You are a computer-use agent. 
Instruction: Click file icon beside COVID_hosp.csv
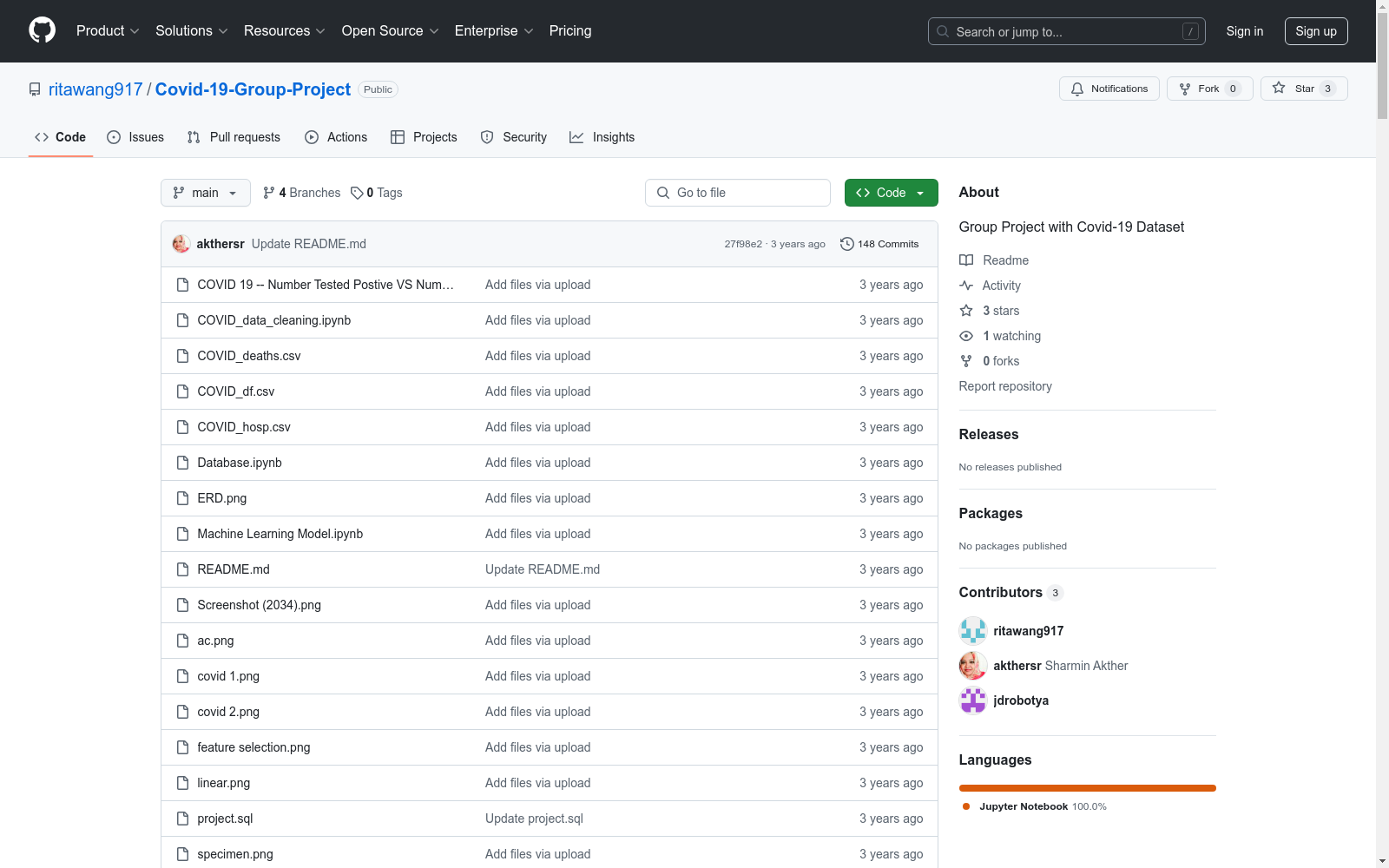182,427
